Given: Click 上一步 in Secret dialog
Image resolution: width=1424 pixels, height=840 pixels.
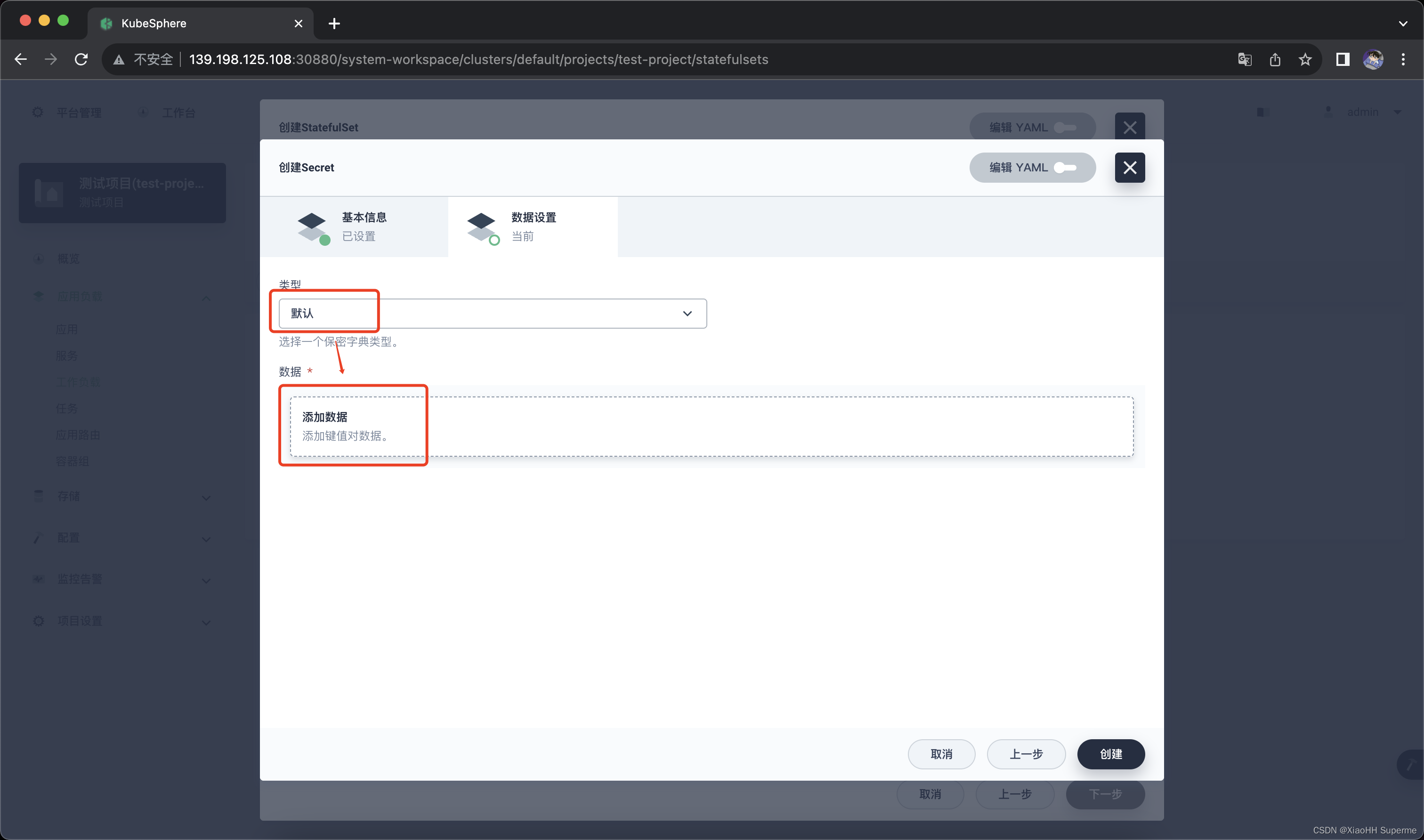Looking at the screenshot, I should coord(1026,754).
